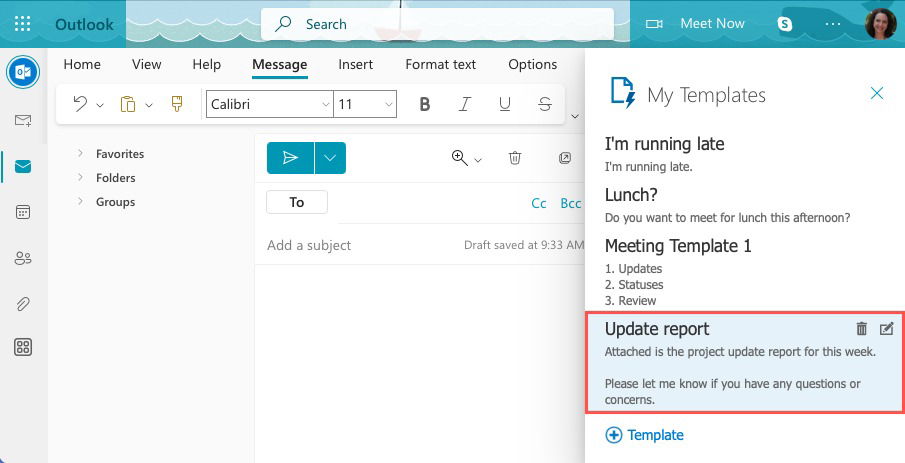Insert the Update report template
Image resolution: width=905 pixels, height=463 pixels.
pyautogui.click(x=745, y=363)
